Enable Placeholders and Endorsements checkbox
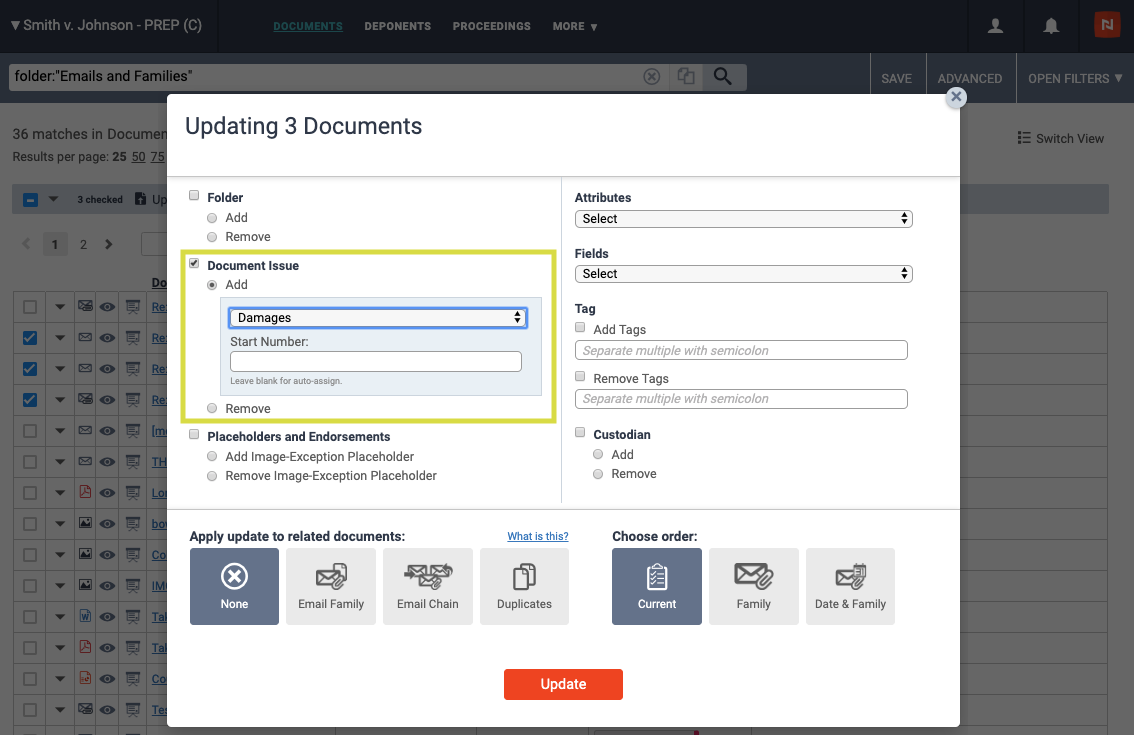The height and width of the screenshot is (735, 1134). click(194, 435)
